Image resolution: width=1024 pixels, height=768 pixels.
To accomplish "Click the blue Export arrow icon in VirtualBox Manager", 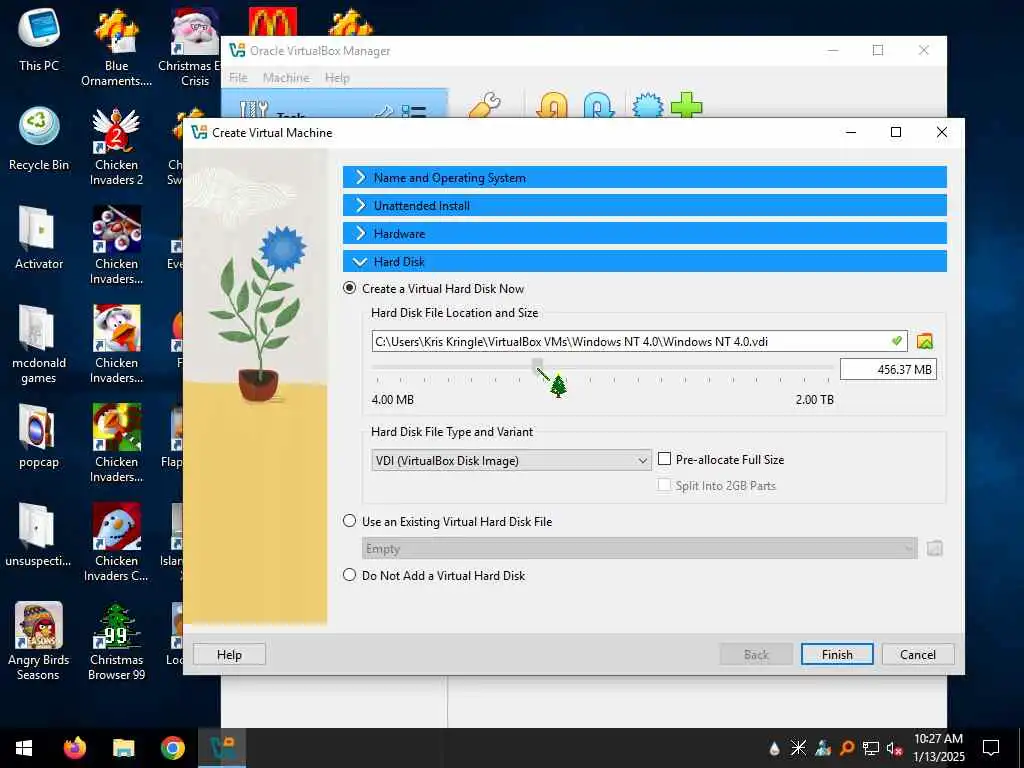I will [x=599, y=105].
